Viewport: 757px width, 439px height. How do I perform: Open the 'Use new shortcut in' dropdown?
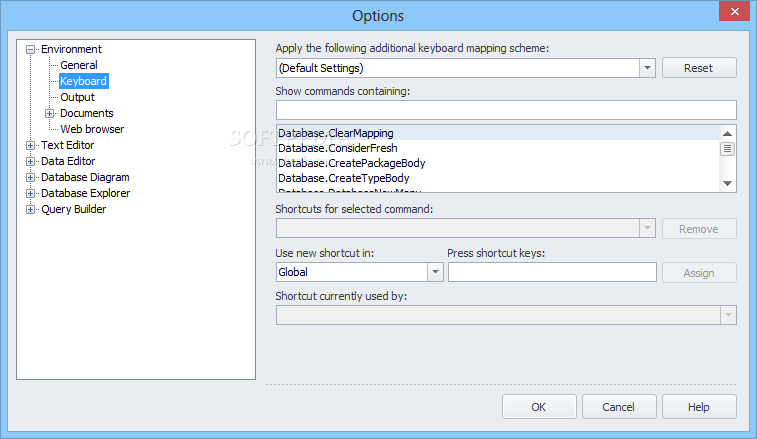pyautogui.click(x=435, y=272)
